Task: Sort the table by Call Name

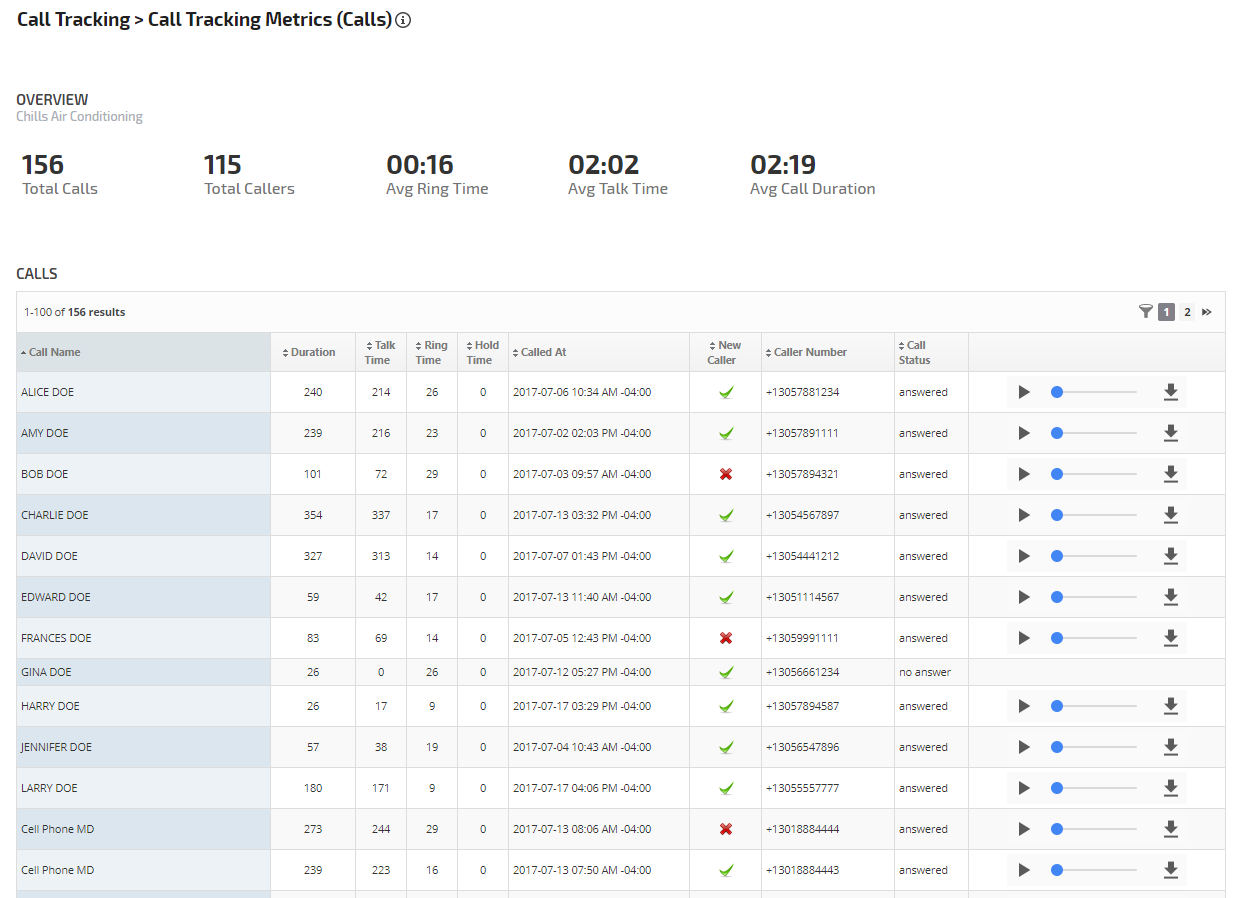Action: click(x=55, y=352)
